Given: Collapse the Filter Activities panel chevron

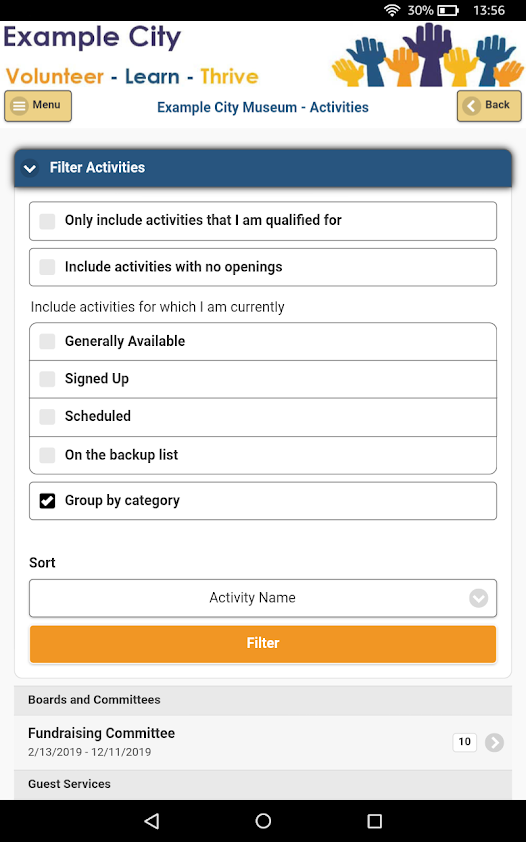Looking at the screenshot, I should click(30, 168).
